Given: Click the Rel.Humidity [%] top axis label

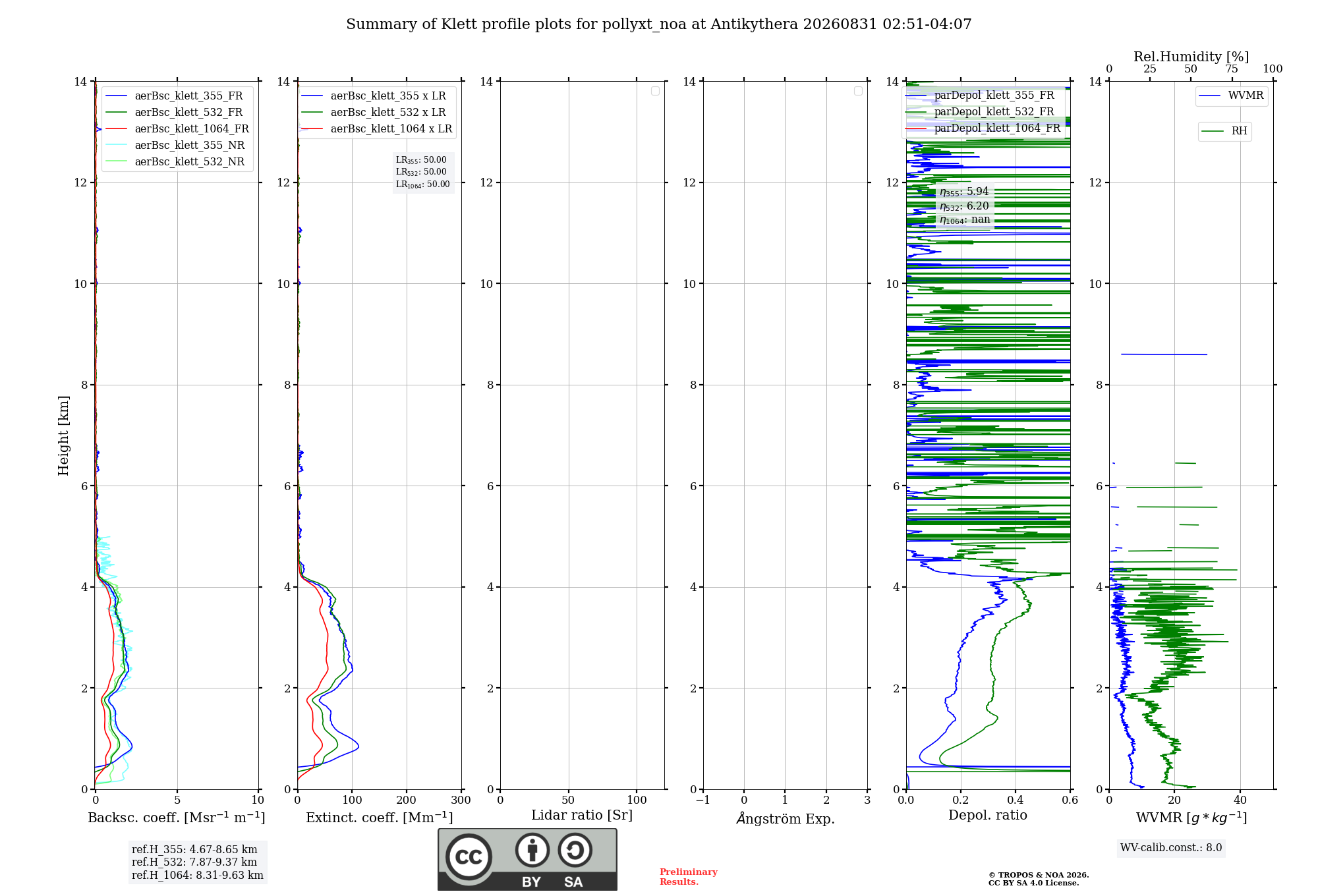Looking at the screenshot, I should pyautogui.click(x=1191, y=57).
